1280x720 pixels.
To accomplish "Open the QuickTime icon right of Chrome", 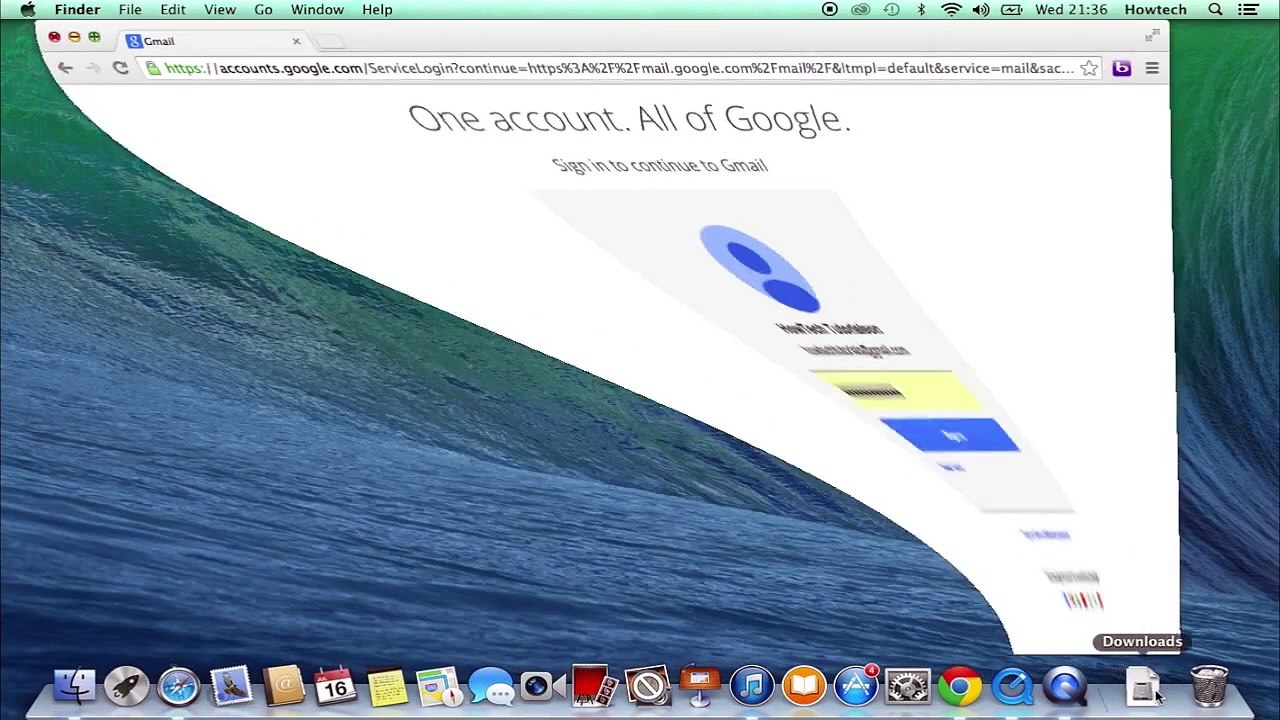I will click(x=1012, y=687).
